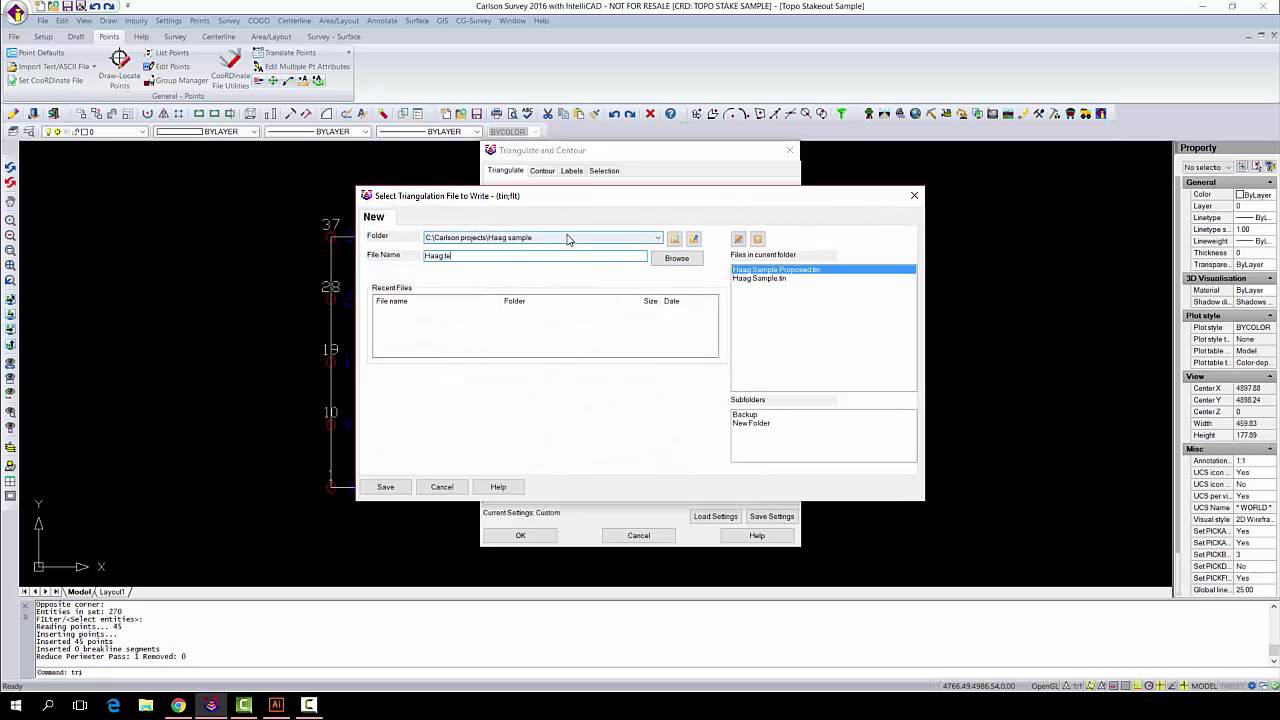Open the third BYLAYER lineweight dropdown

coord(476,132)
